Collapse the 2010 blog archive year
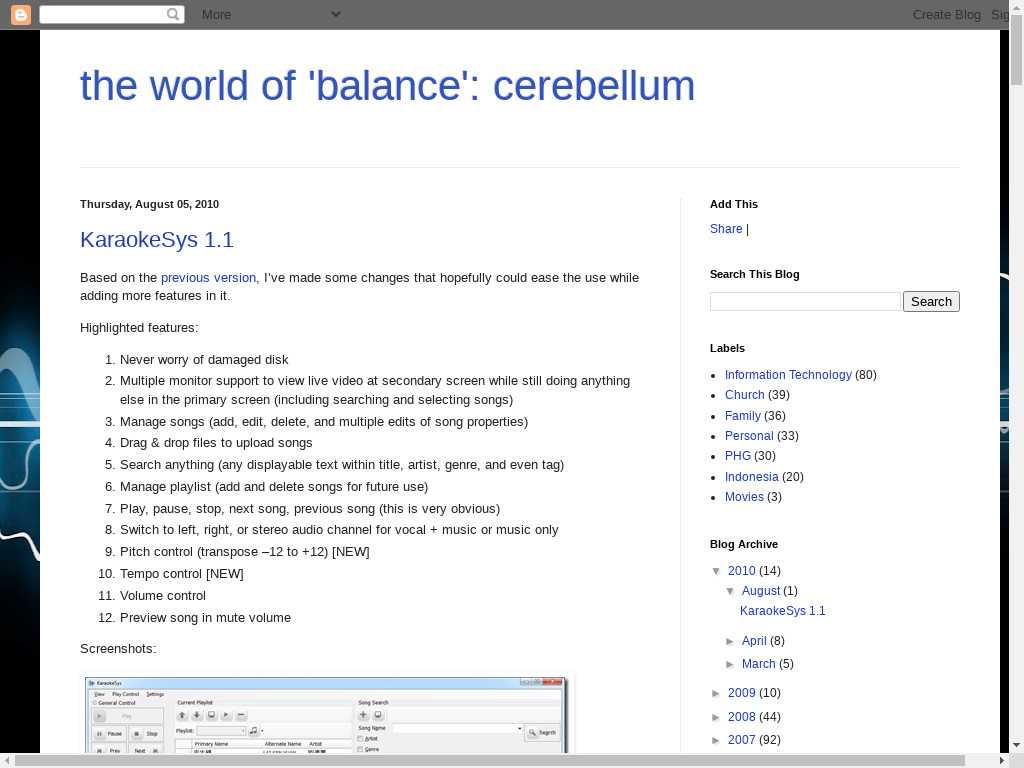This screenshot has height=768, width=1024. click(718, 572)
